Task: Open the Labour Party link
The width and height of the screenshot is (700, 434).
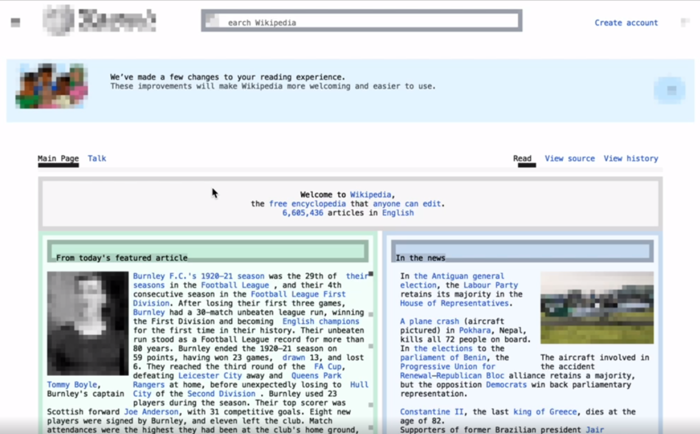Action: (x=491, y=285)
